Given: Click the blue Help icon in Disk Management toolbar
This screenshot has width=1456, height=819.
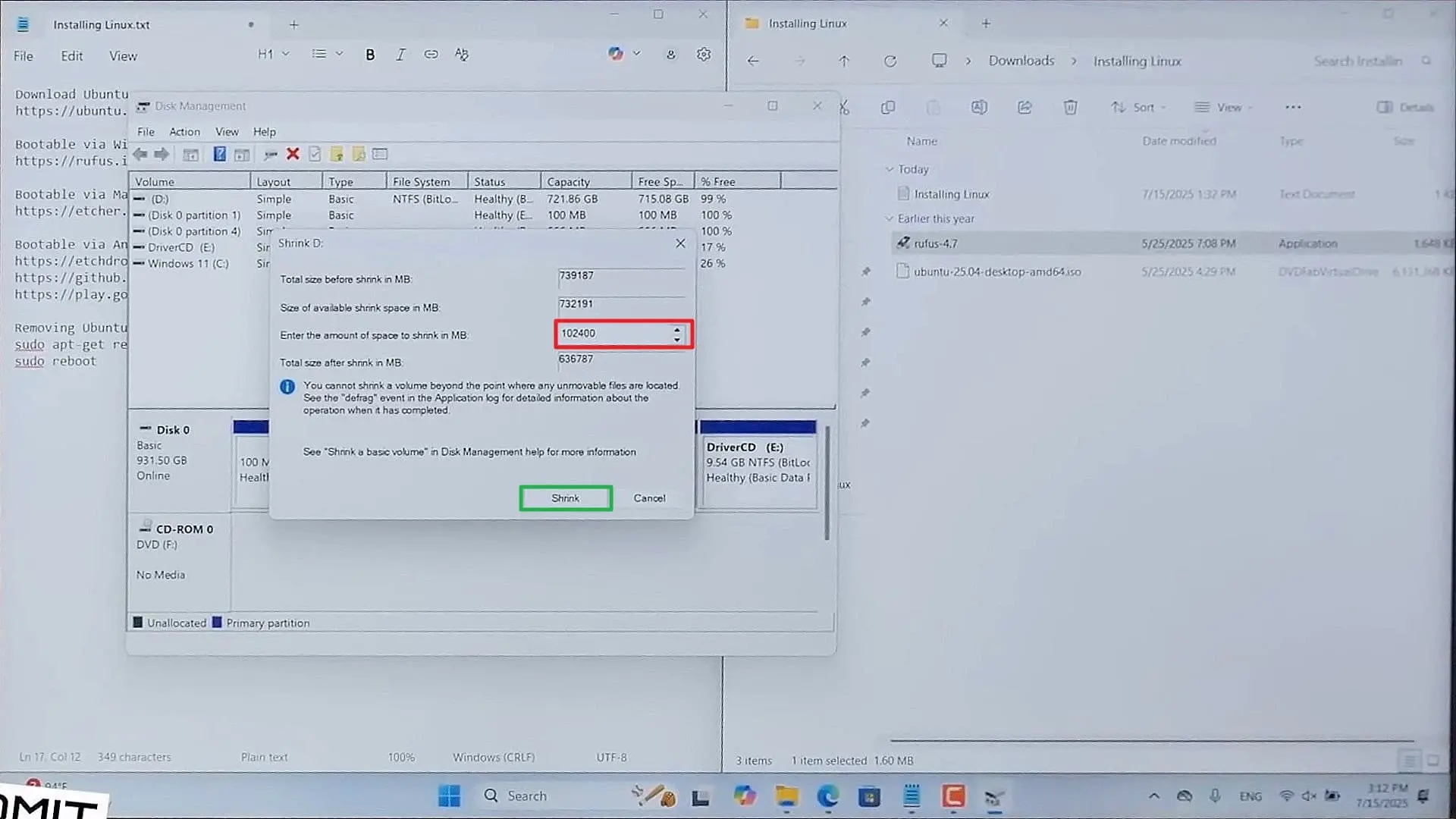Looking at the screenshot, I should pos(220,155).
